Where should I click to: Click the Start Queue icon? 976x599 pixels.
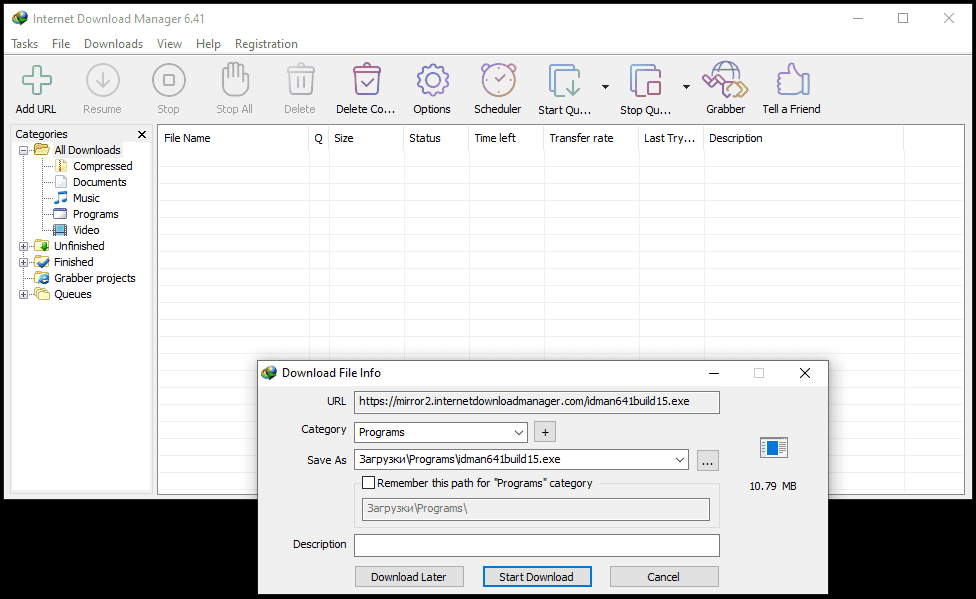pyautogui.click(x=565, y=80)
